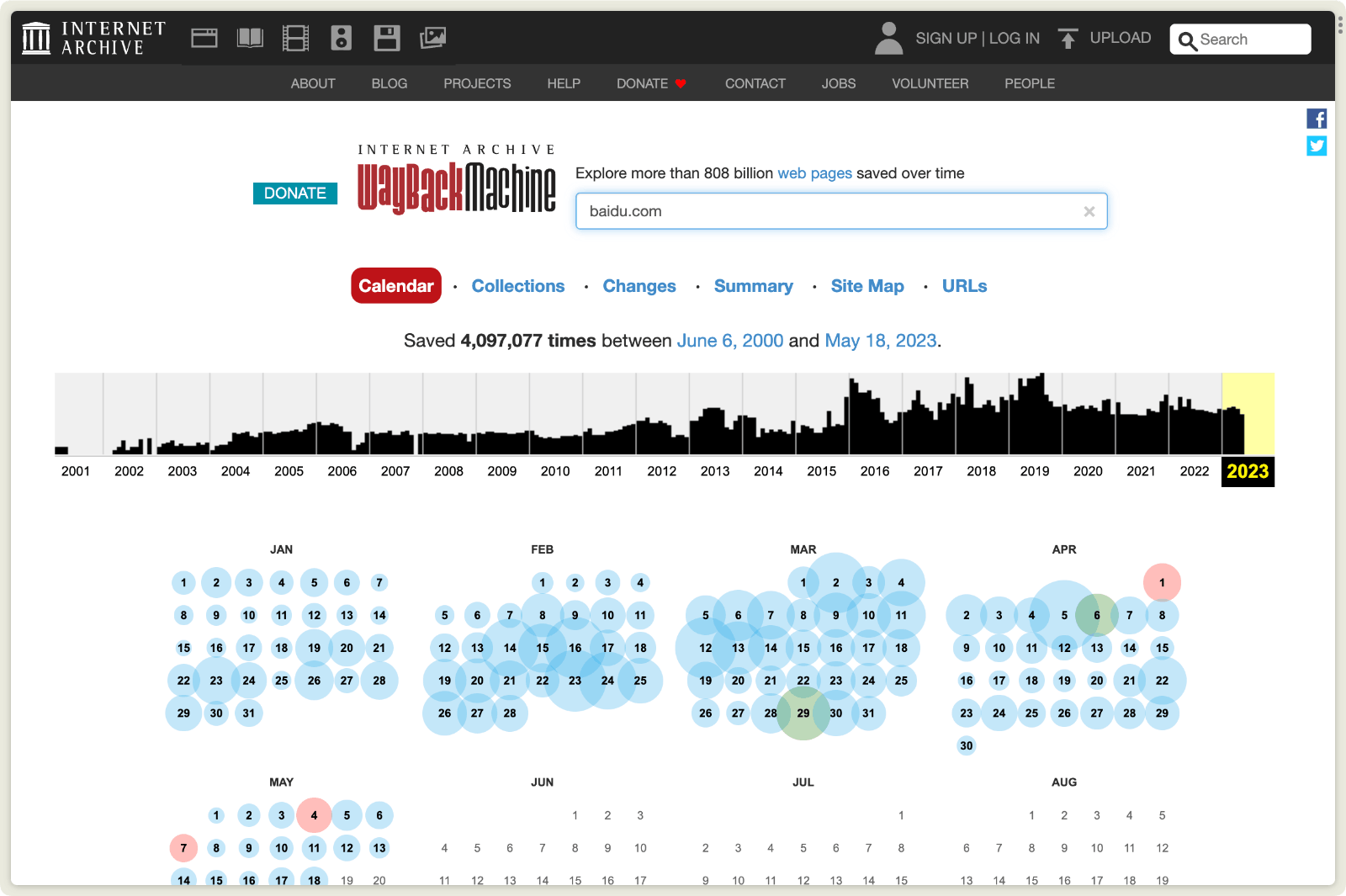Open the Internet Archive home logo

93,38
